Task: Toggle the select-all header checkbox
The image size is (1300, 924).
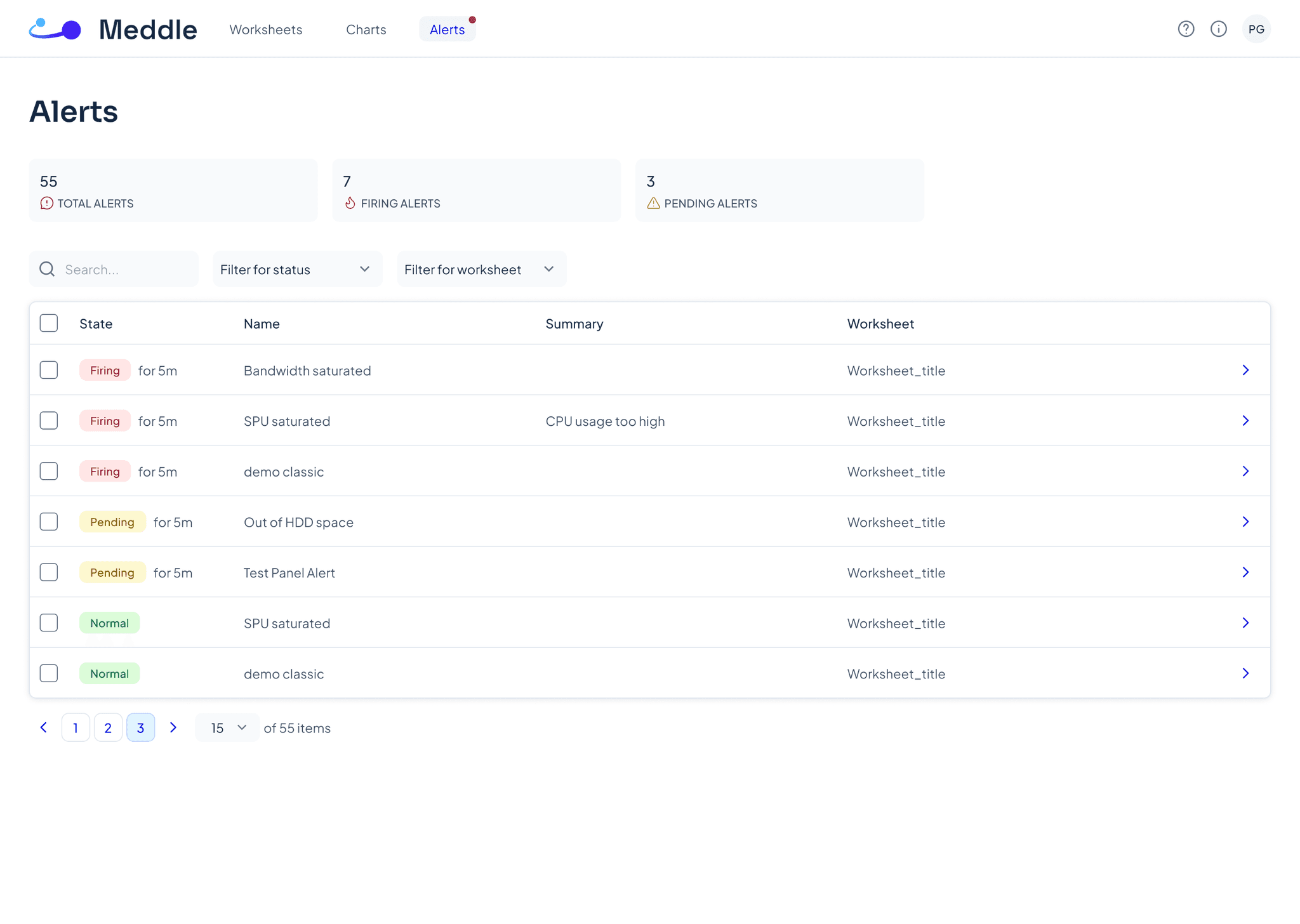Action: pos(49,323)
